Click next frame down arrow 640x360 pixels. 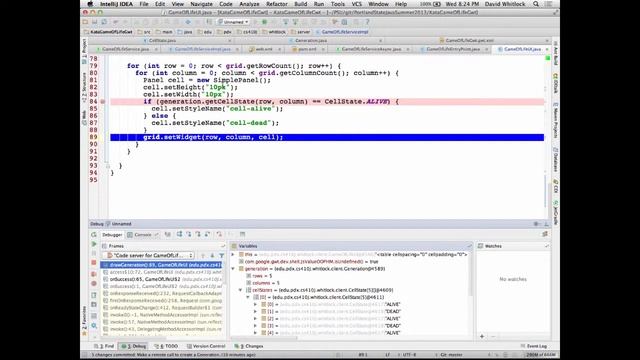(x=212, y=256)
